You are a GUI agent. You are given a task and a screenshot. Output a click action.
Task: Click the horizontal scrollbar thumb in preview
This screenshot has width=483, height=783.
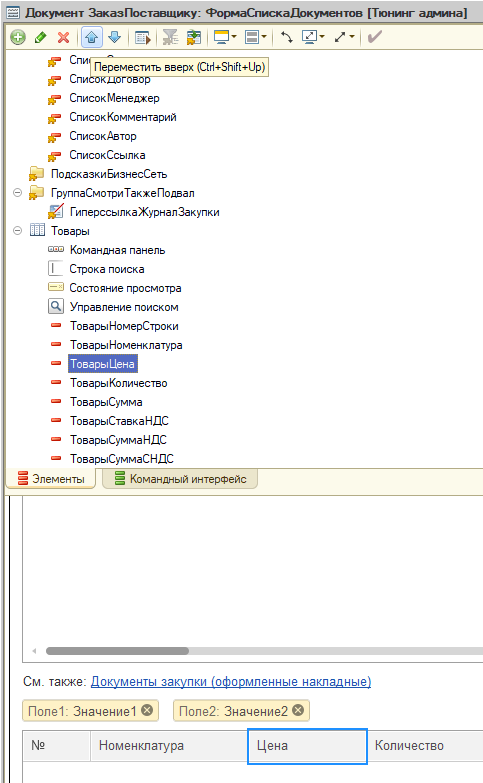tap(117, 651)
